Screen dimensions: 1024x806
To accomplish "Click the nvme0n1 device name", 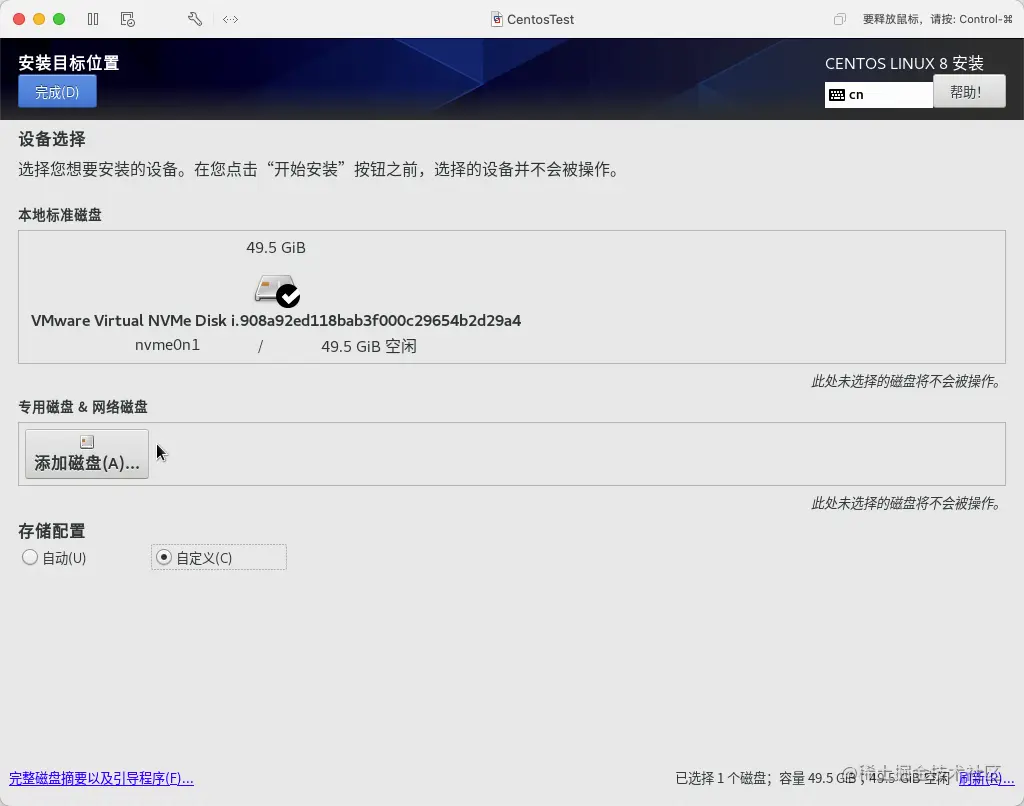I will coord(167,345).
